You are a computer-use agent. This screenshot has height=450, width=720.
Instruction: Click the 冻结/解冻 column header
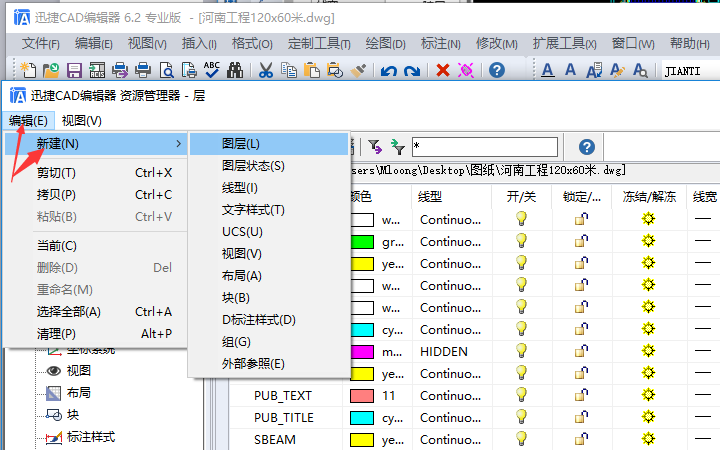click(x=649, y=197)
